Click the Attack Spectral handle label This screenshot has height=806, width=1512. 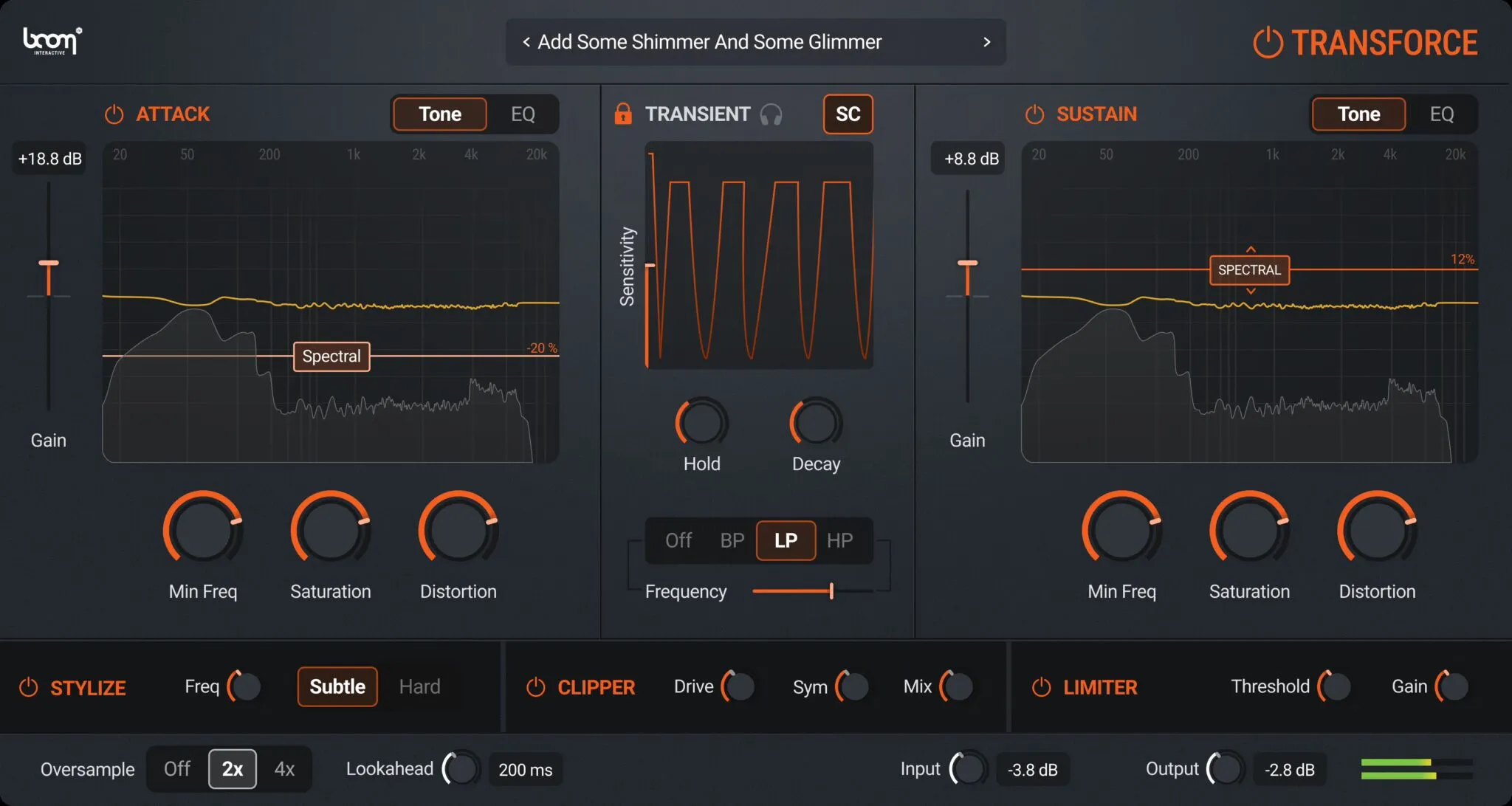[x=331, y=356]
